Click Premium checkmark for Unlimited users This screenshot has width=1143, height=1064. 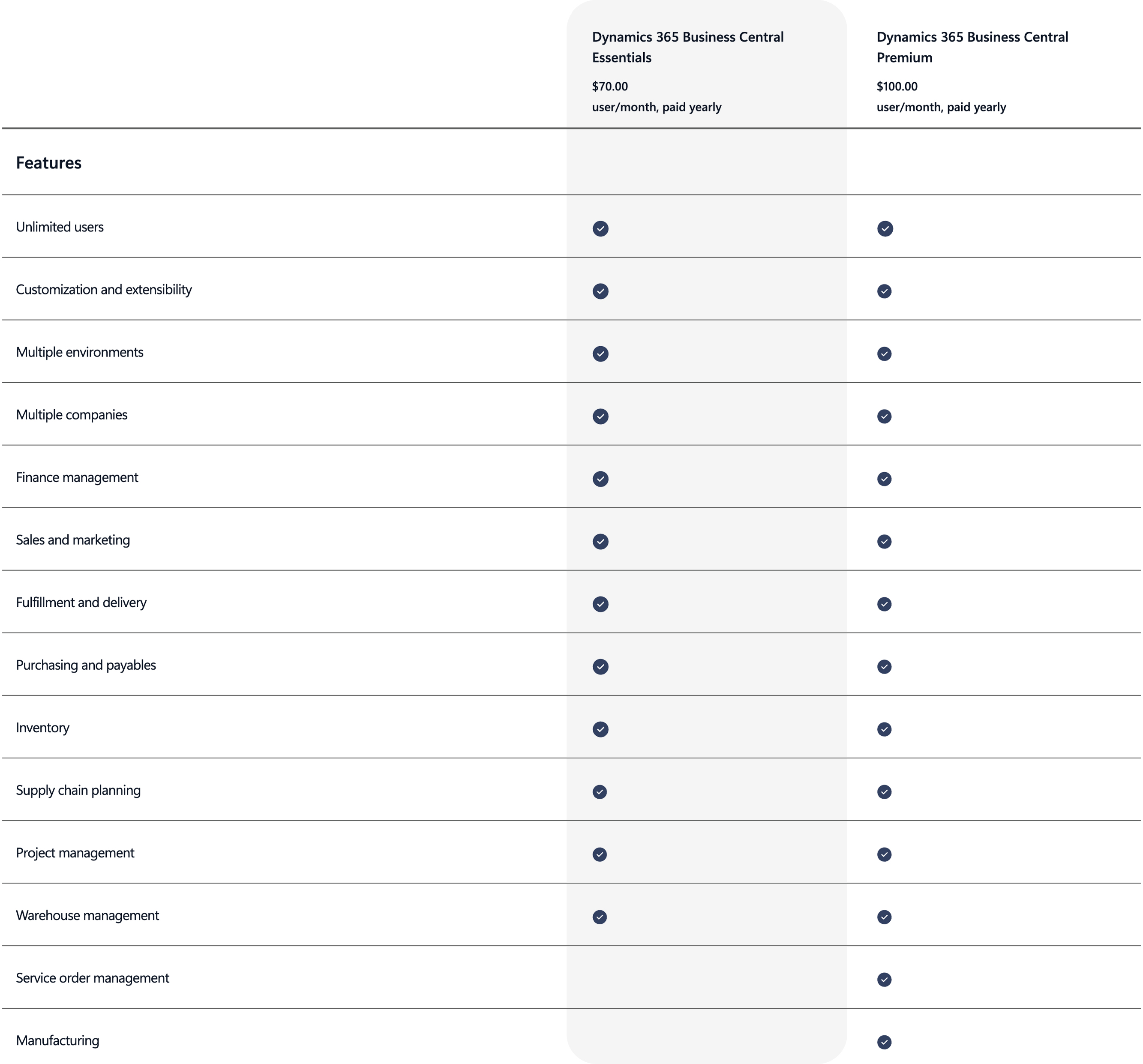[x=885, y=229]
